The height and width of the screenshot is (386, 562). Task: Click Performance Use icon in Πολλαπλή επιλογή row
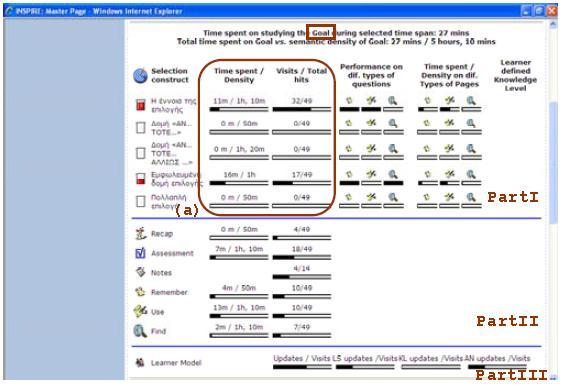click(x=371, y=197)
